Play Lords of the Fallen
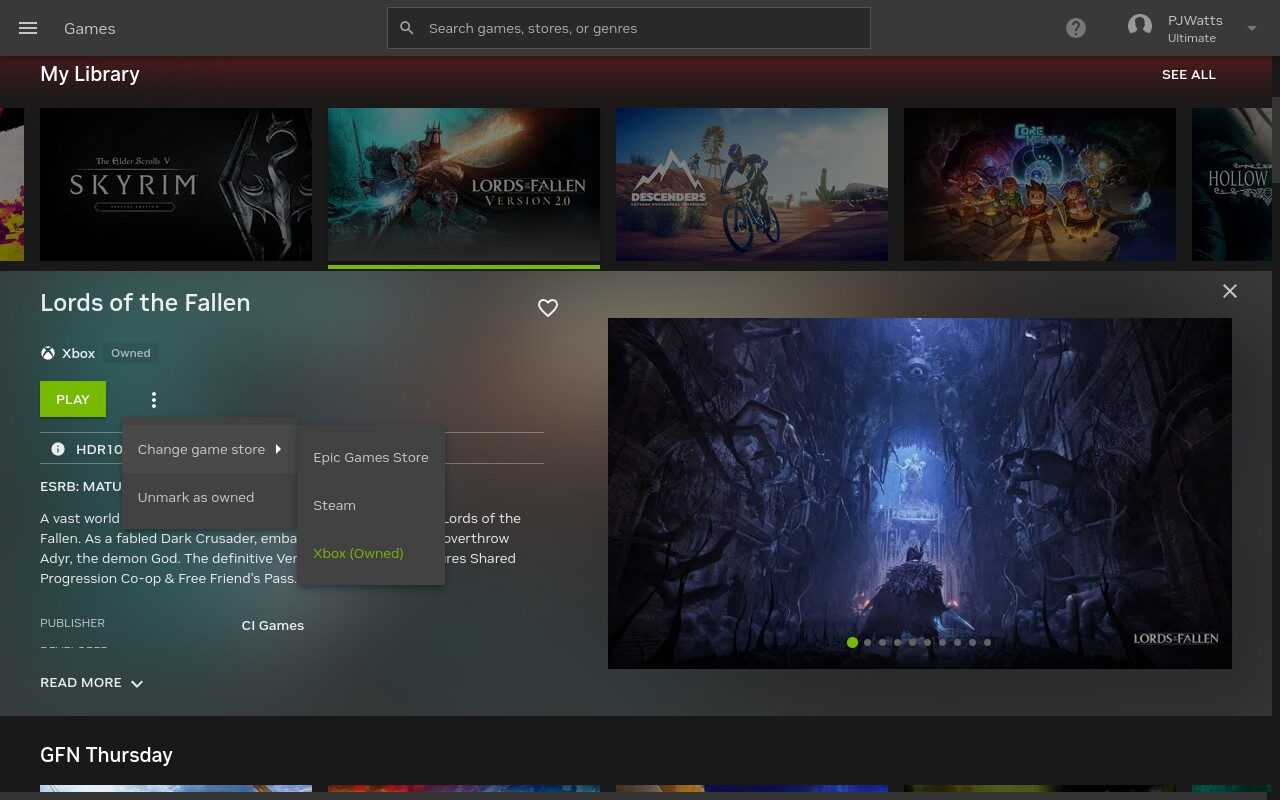 [x=73, y=399]
